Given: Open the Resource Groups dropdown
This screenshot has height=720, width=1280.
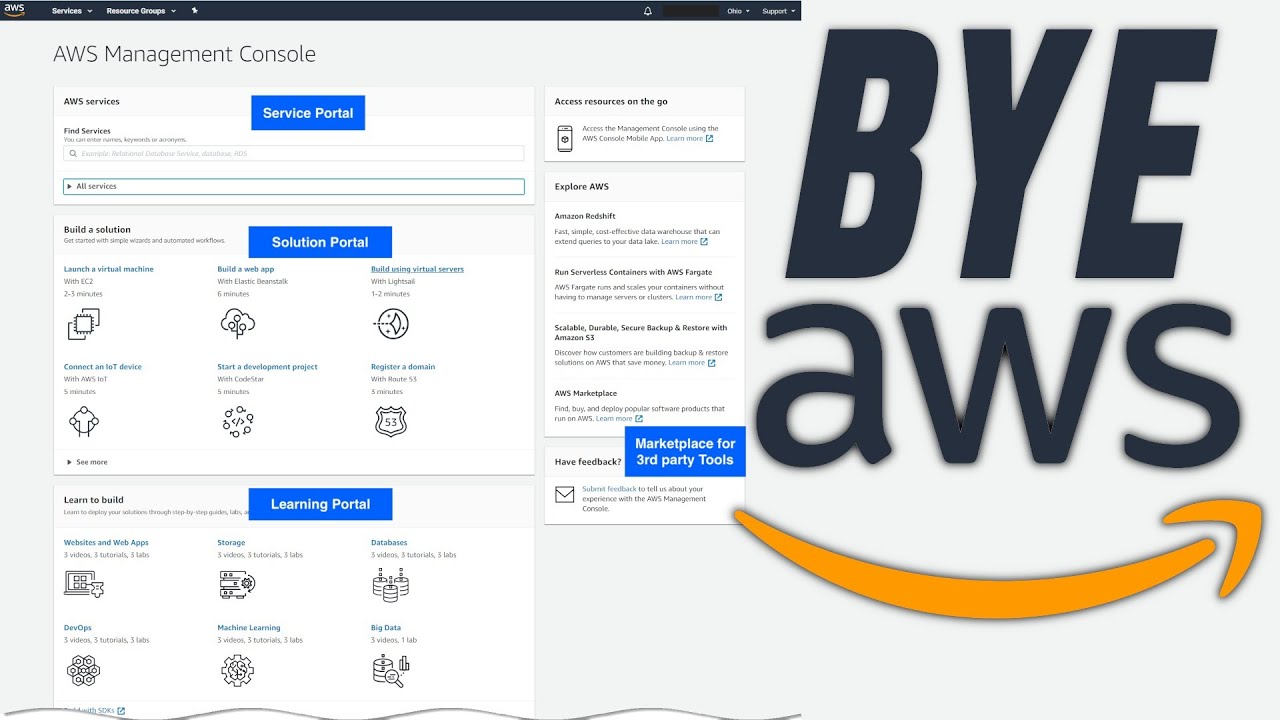Looking at the screenshot, I should (141, 11).
